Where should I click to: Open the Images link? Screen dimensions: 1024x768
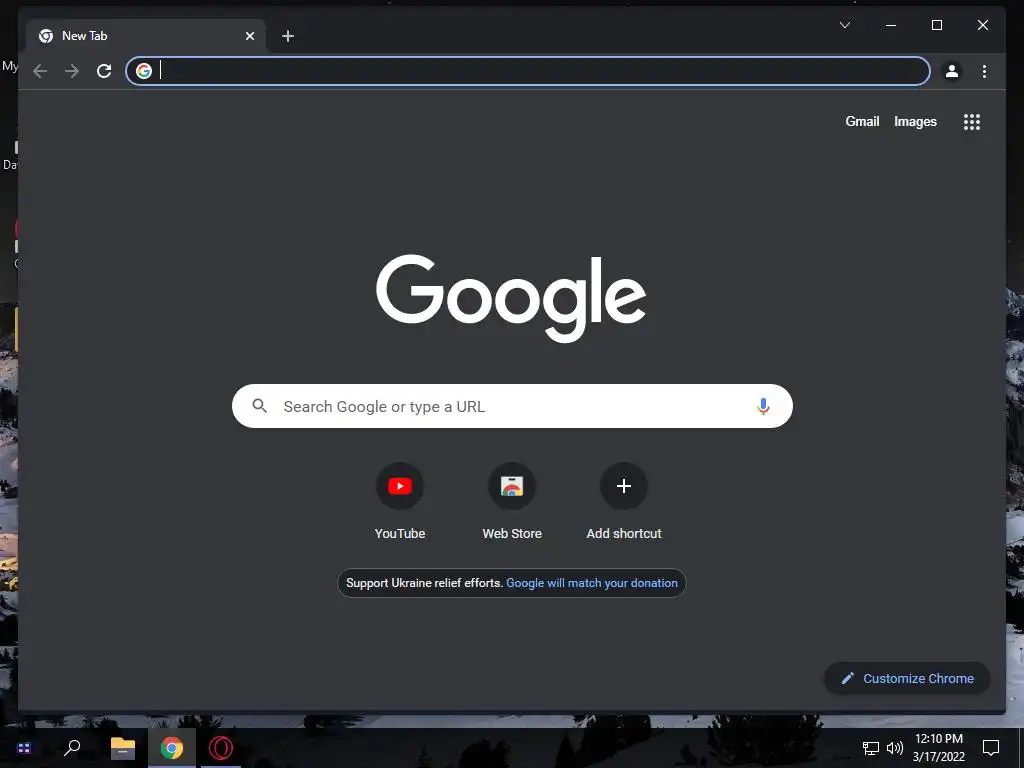click(x=915, y=121)
